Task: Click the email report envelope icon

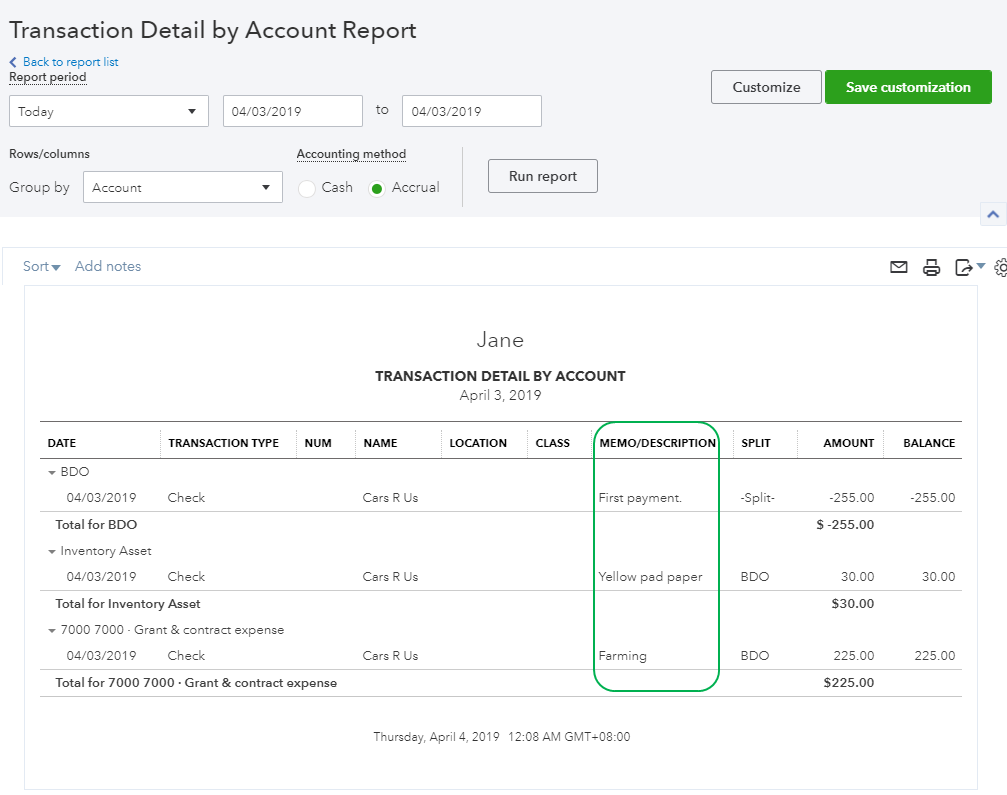Action: pos(899,267)
